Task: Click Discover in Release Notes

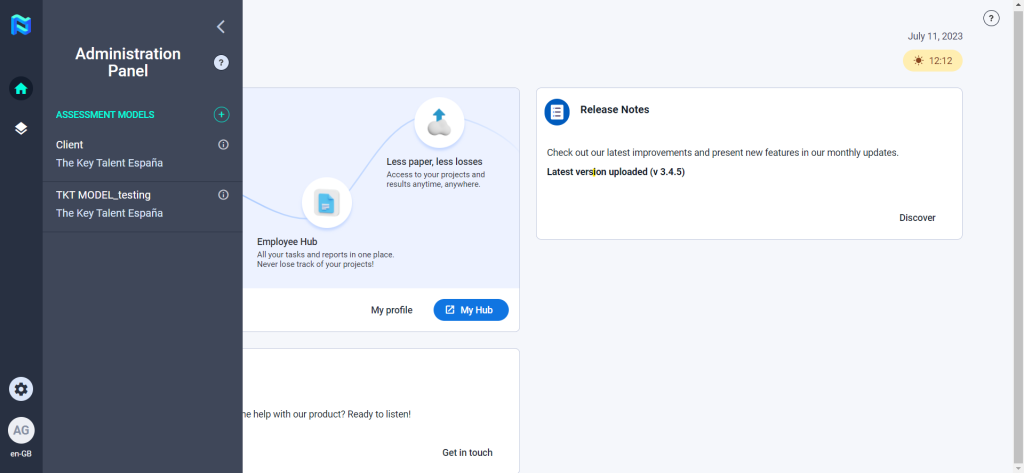Action: [917, 218]
